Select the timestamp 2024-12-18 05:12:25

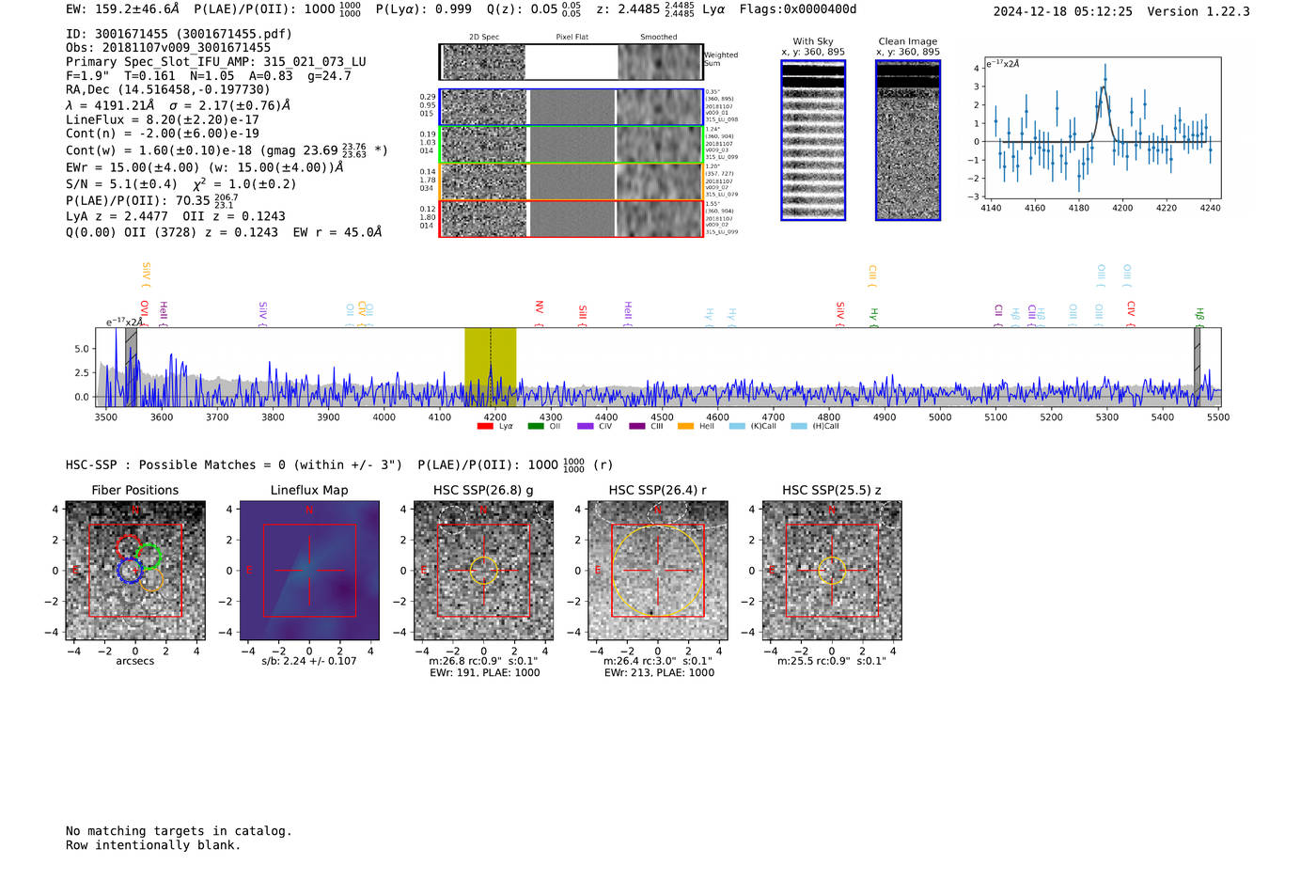pyautogui.click(x=1063, y=11)
